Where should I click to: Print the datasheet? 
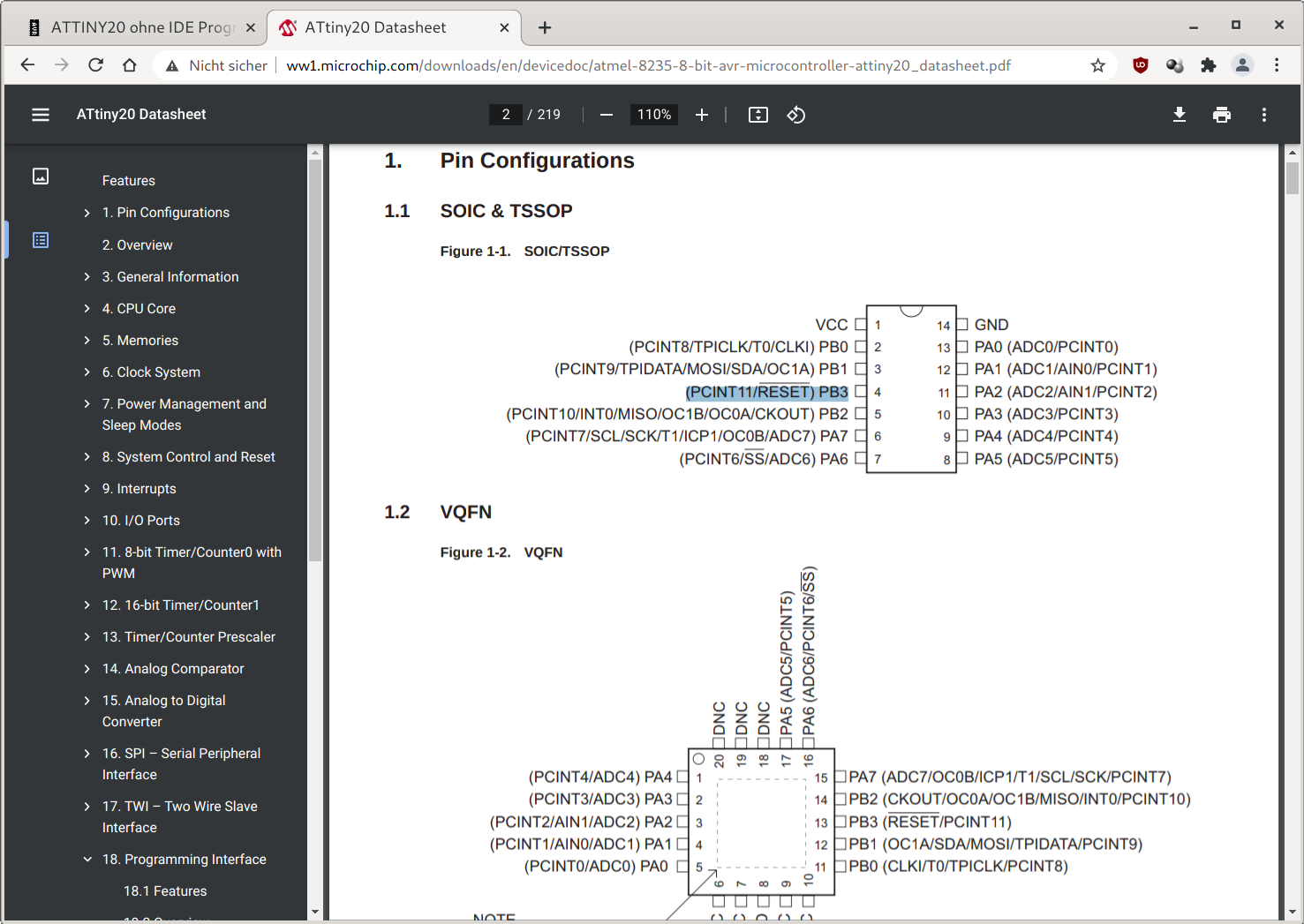coord(1222,115)
